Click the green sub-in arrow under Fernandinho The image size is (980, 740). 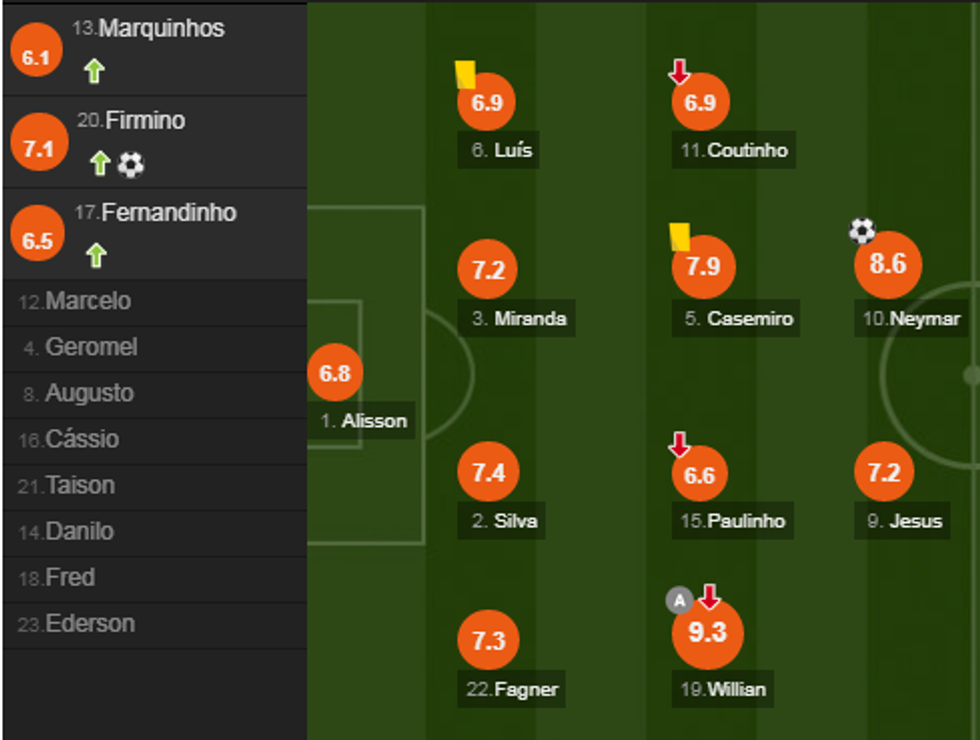[96, 256]
